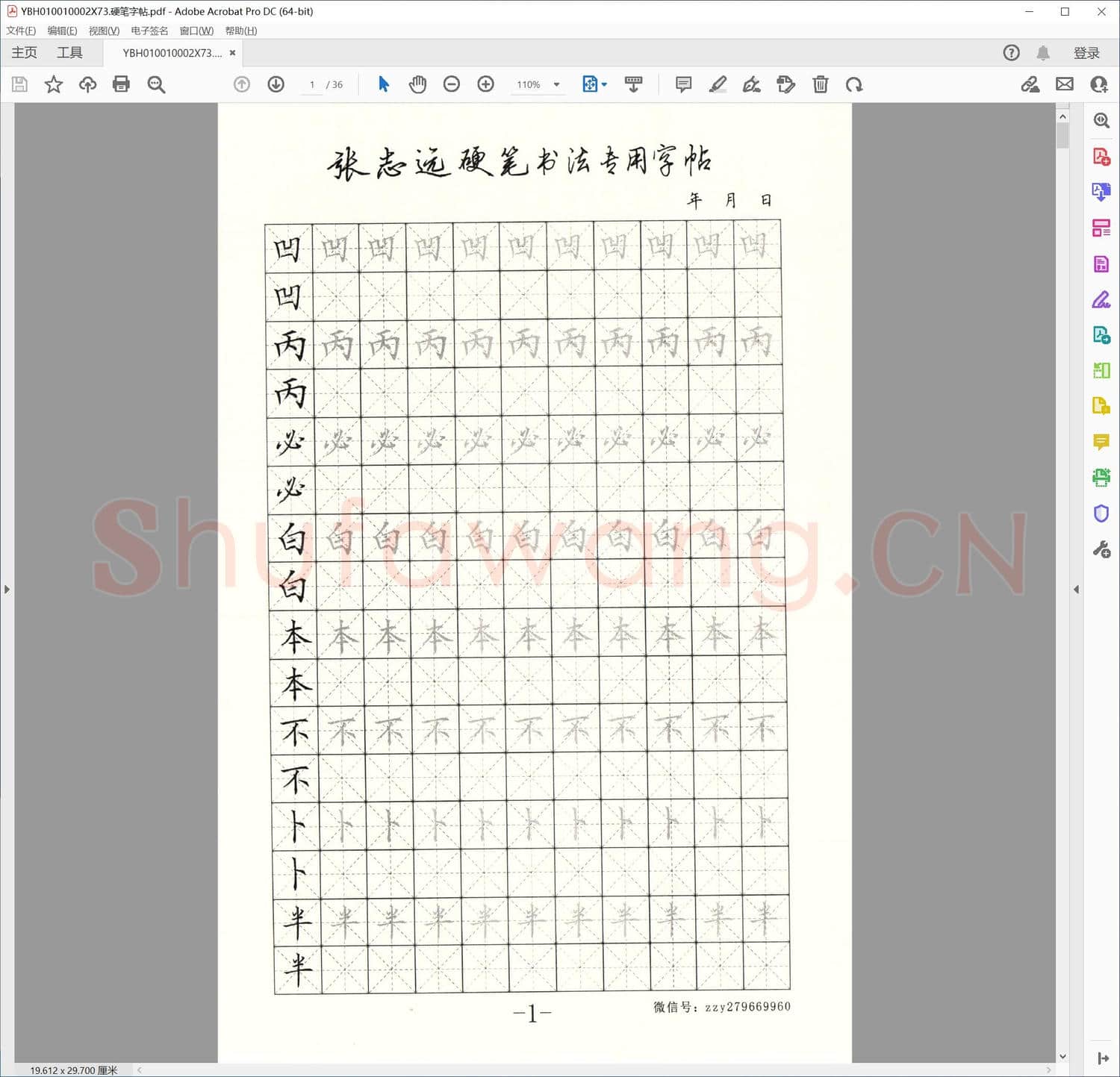The width and height of the screenshot is (1120, 1077).
Task: Open Fill & Sign purple pen tool
Action: pos(1101,299)
